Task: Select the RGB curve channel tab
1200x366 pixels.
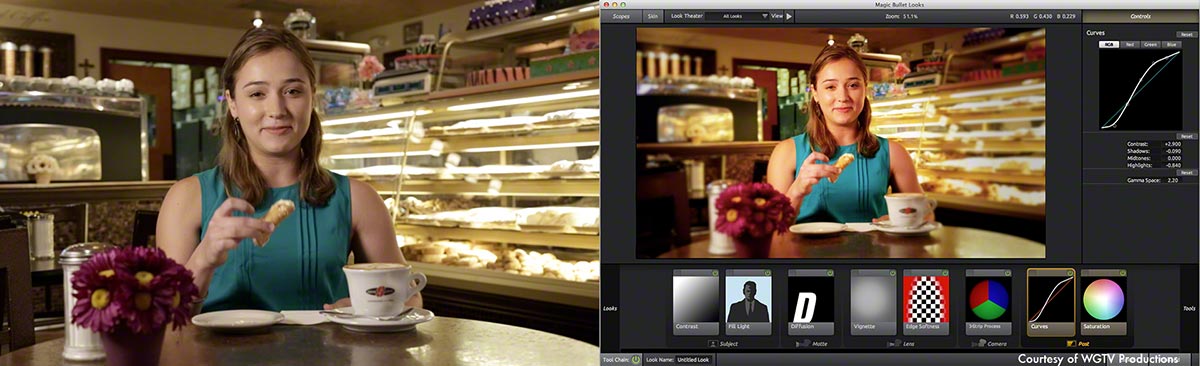Action: pos(1109,45)
